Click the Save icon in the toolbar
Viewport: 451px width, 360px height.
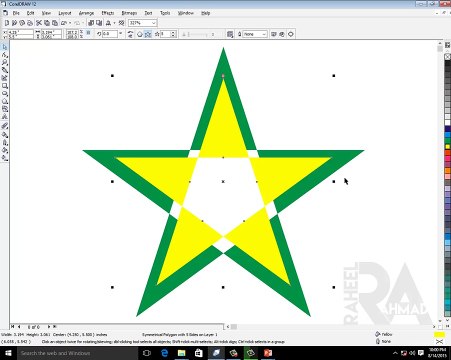(x=22, y=23)
